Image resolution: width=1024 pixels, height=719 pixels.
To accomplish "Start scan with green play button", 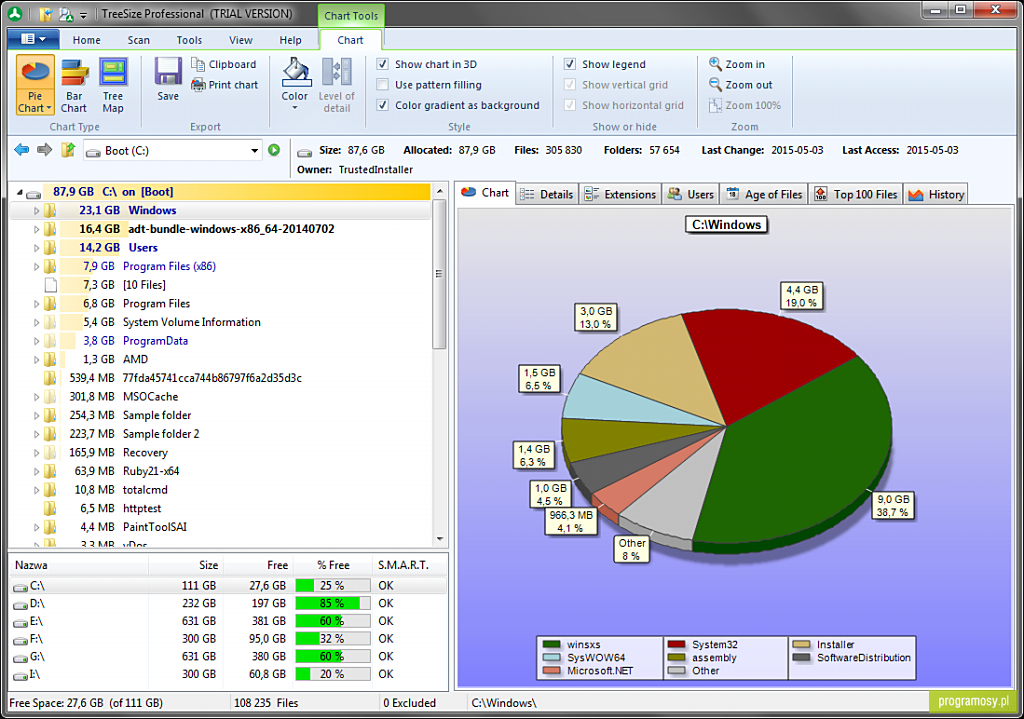I will pyautogui.click(x=274, y=150).
